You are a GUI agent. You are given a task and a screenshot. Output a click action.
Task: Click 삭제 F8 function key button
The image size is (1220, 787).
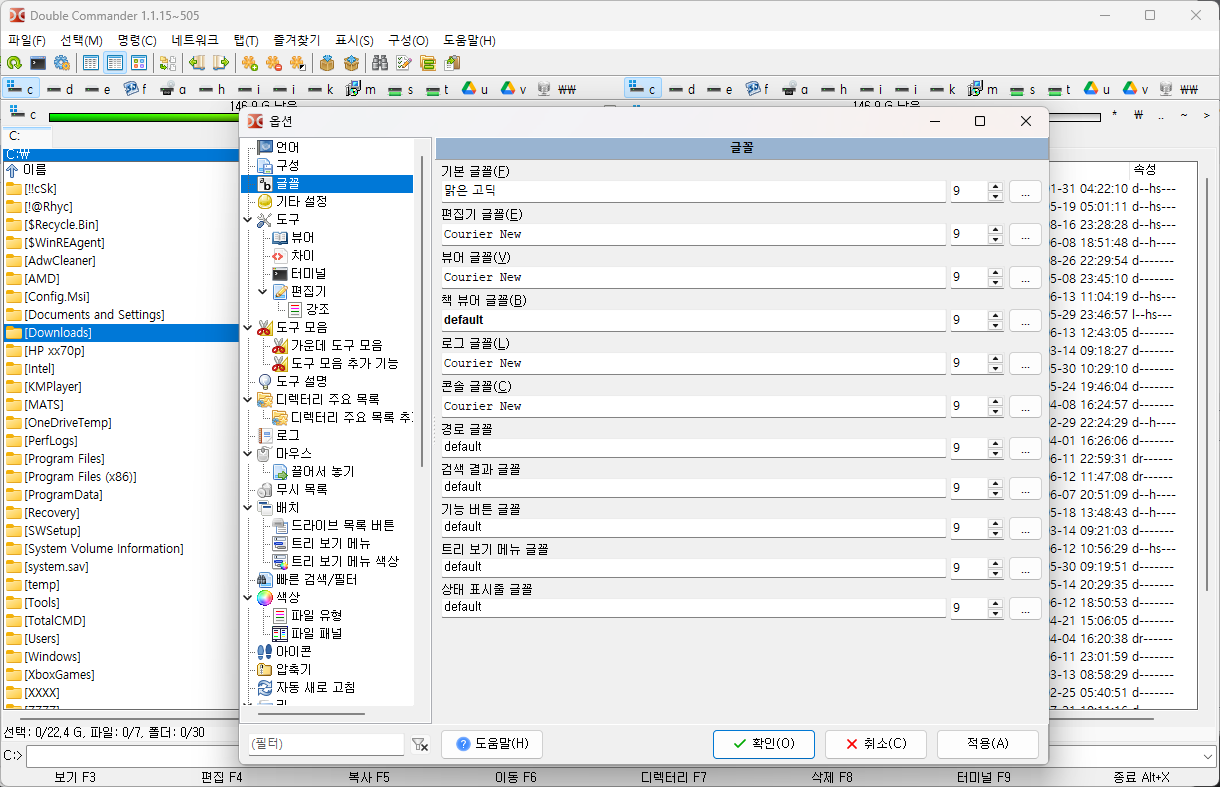pyautogui.click(x=832, y=777)
